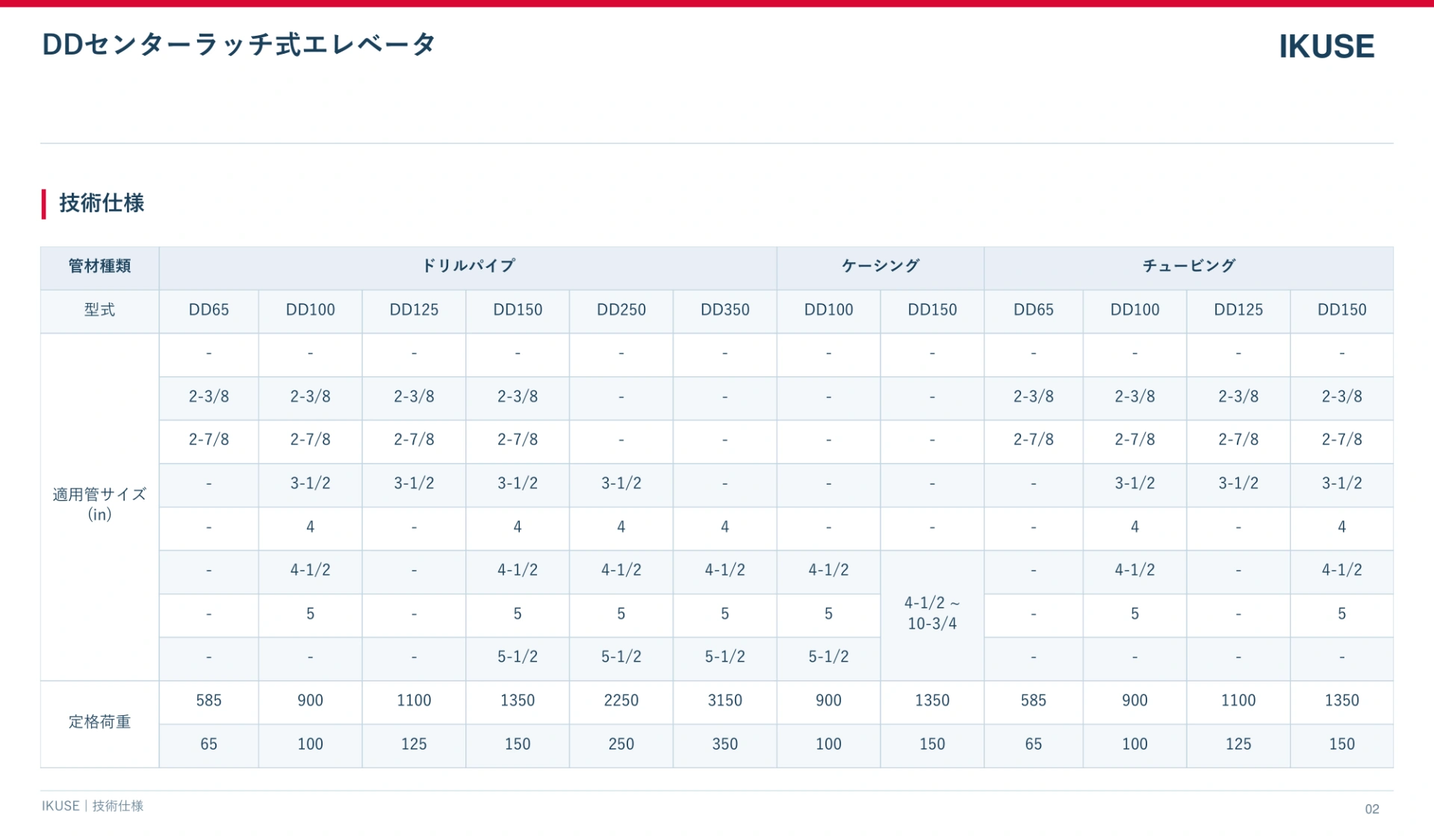Click the DD125 model cell under ドリルパイプ
This screenshot has height=840, width=1434.
pos(415,310)
